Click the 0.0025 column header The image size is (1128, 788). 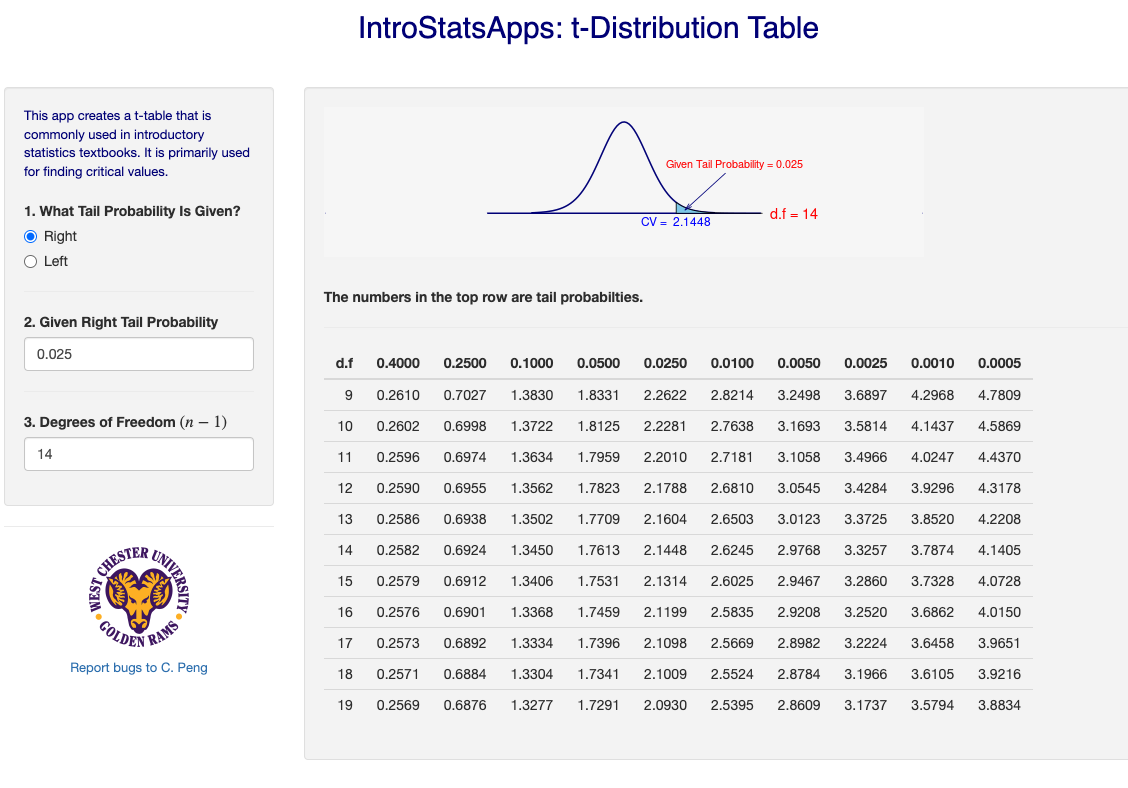865,363
